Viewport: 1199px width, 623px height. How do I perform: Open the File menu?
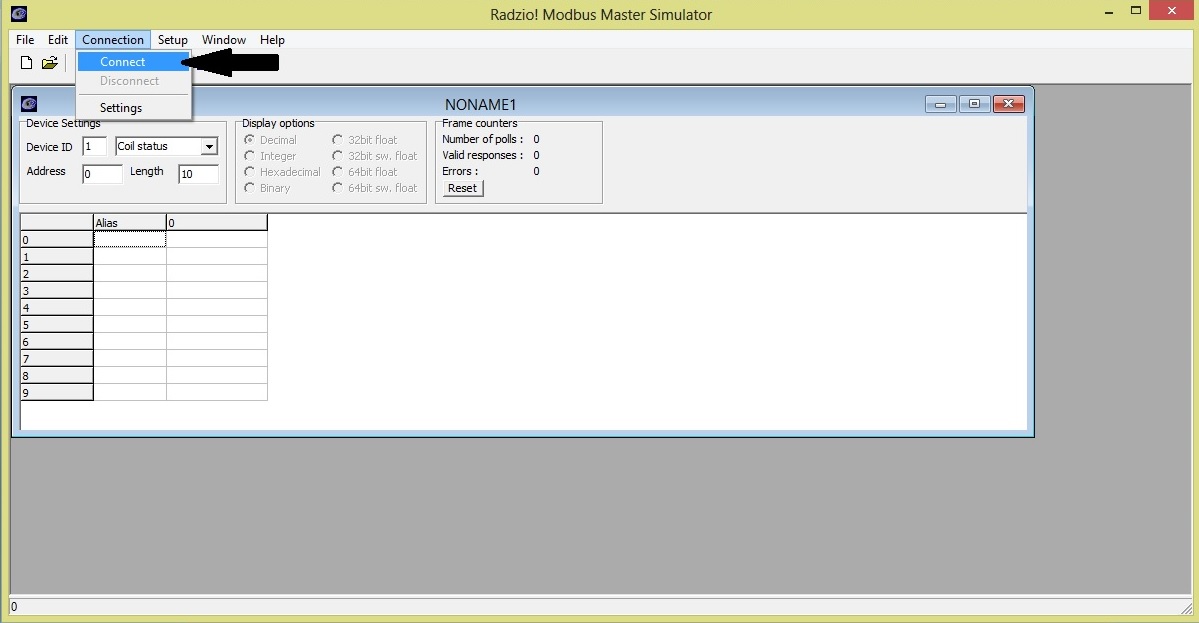(x=24, y=40)
